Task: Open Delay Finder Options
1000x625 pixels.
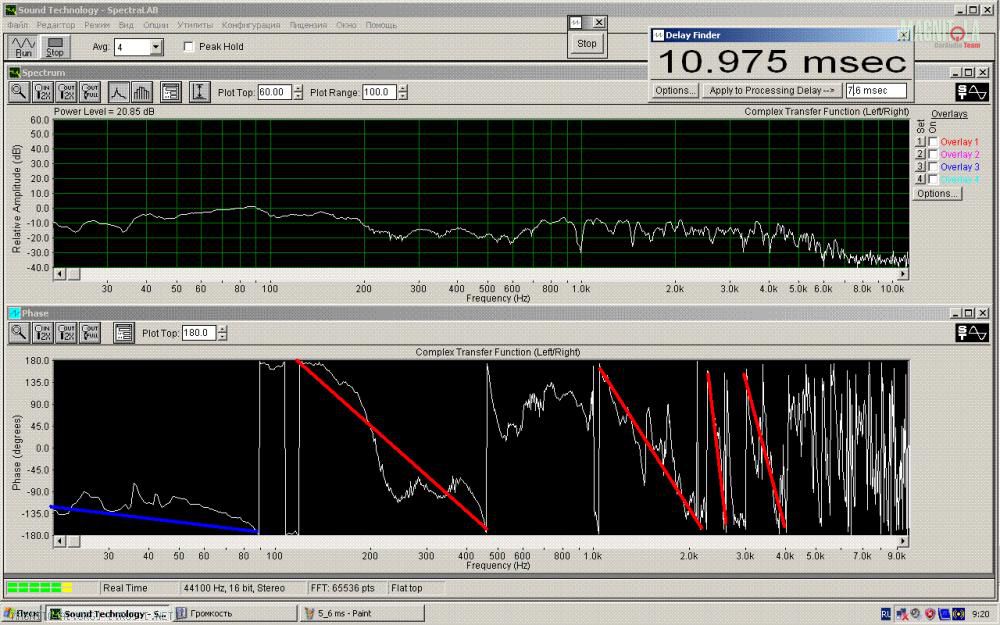Action: coord(675,91)
